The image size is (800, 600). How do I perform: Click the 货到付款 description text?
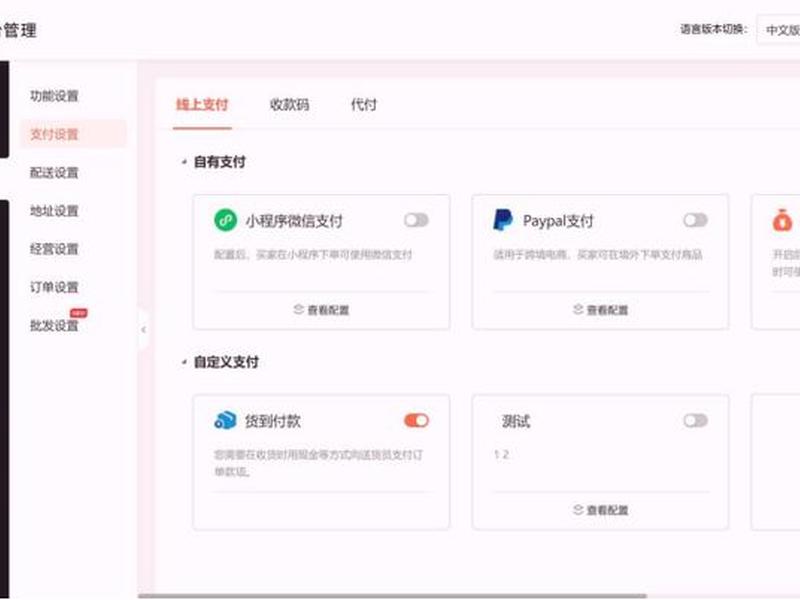318,463
